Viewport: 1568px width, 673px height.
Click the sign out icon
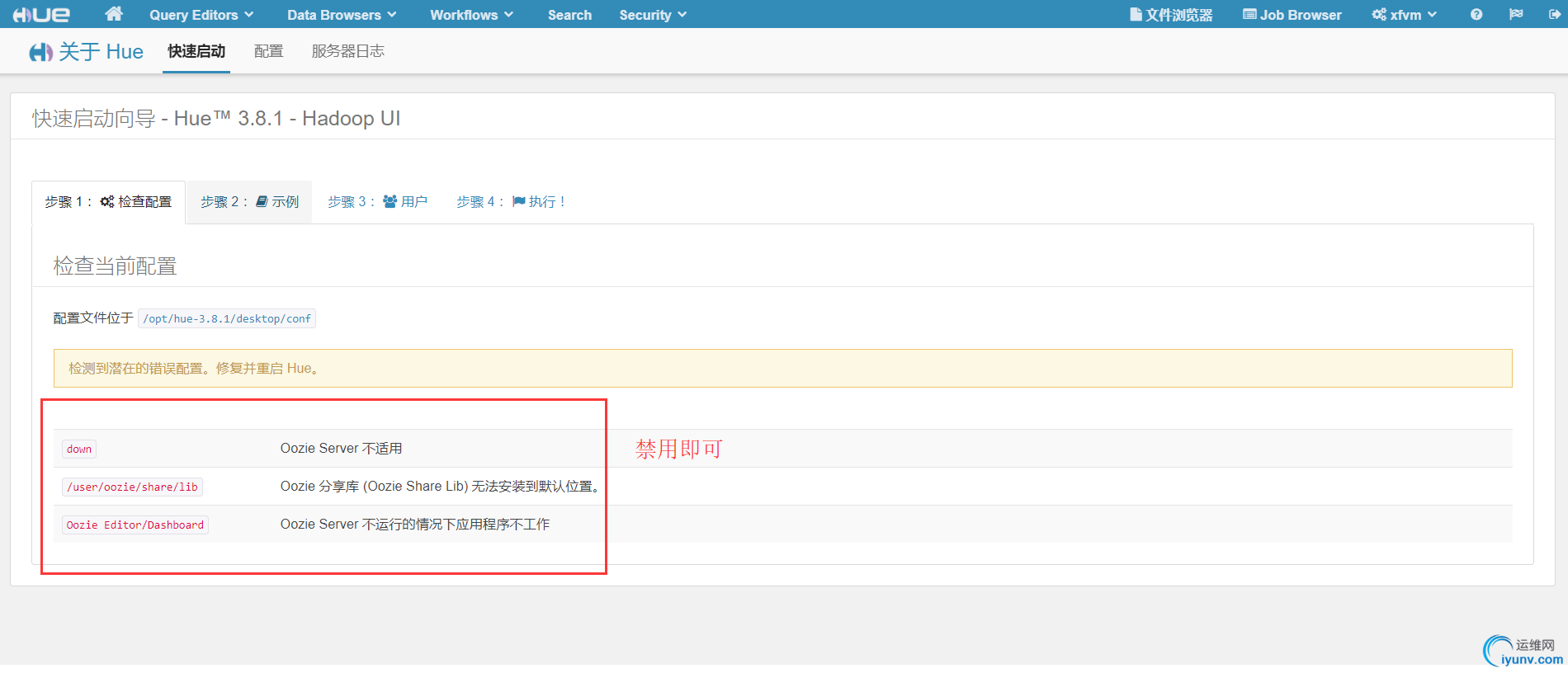coord(1555,15)
